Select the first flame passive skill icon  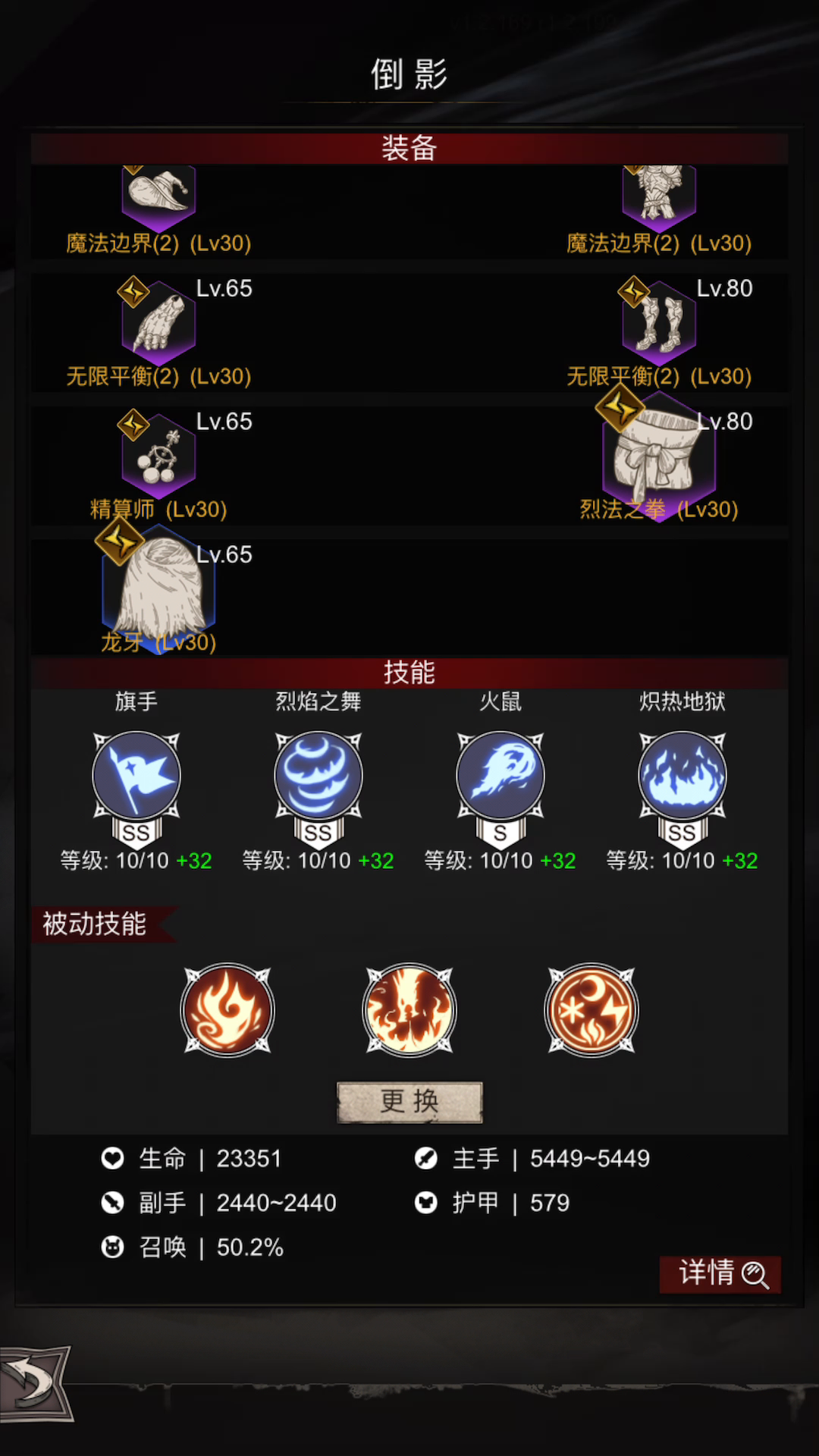click(x=227, y=1010)
